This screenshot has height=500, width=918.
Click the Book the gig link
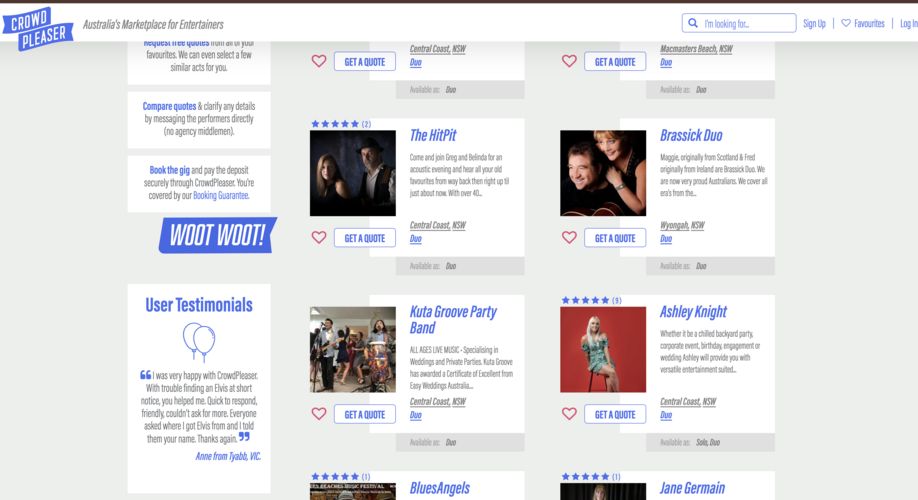(x=169, y=170)
